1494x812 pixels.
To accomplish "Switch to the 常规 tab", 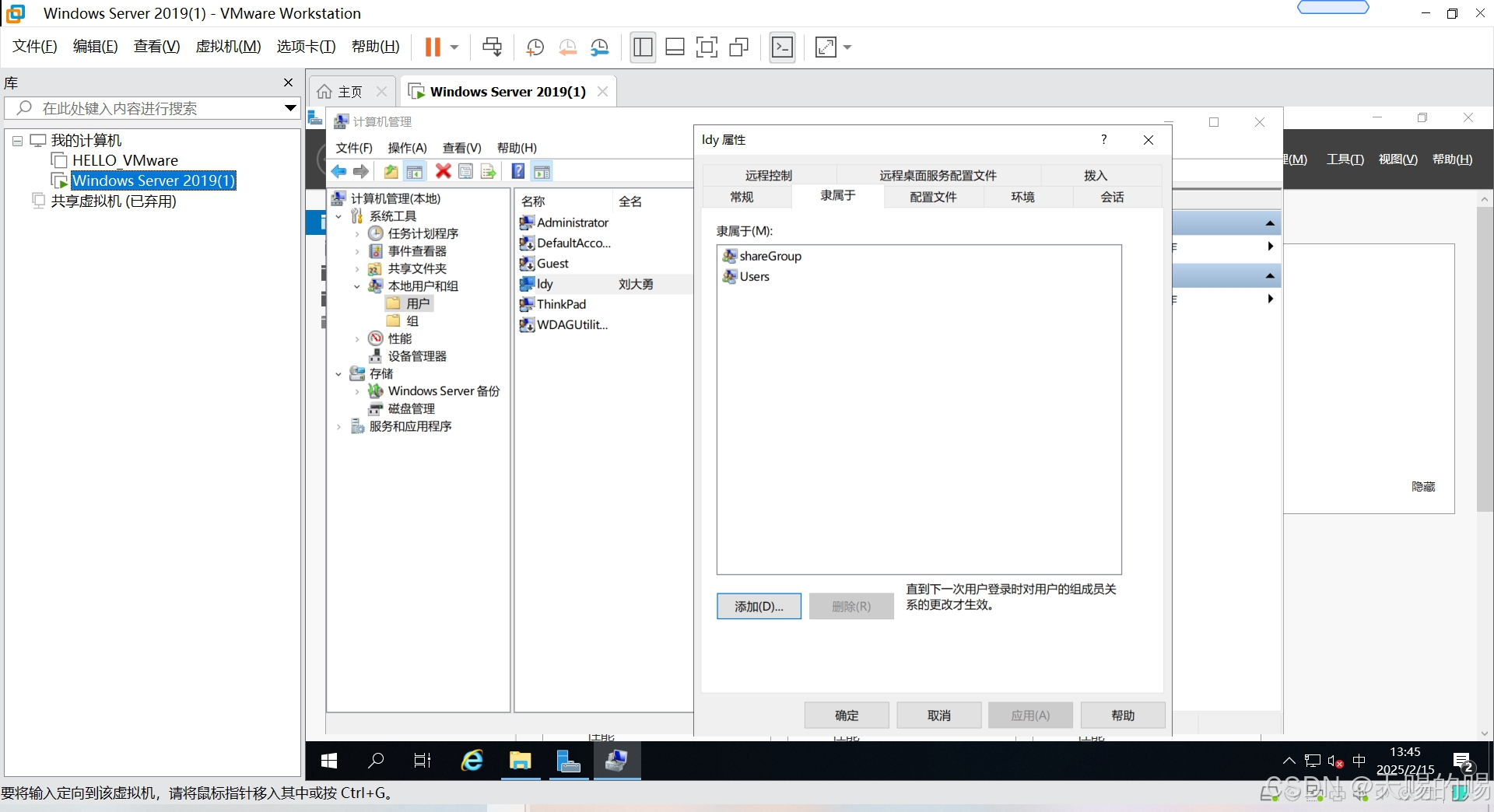I will pyautogui.click(x=742, y=198).
